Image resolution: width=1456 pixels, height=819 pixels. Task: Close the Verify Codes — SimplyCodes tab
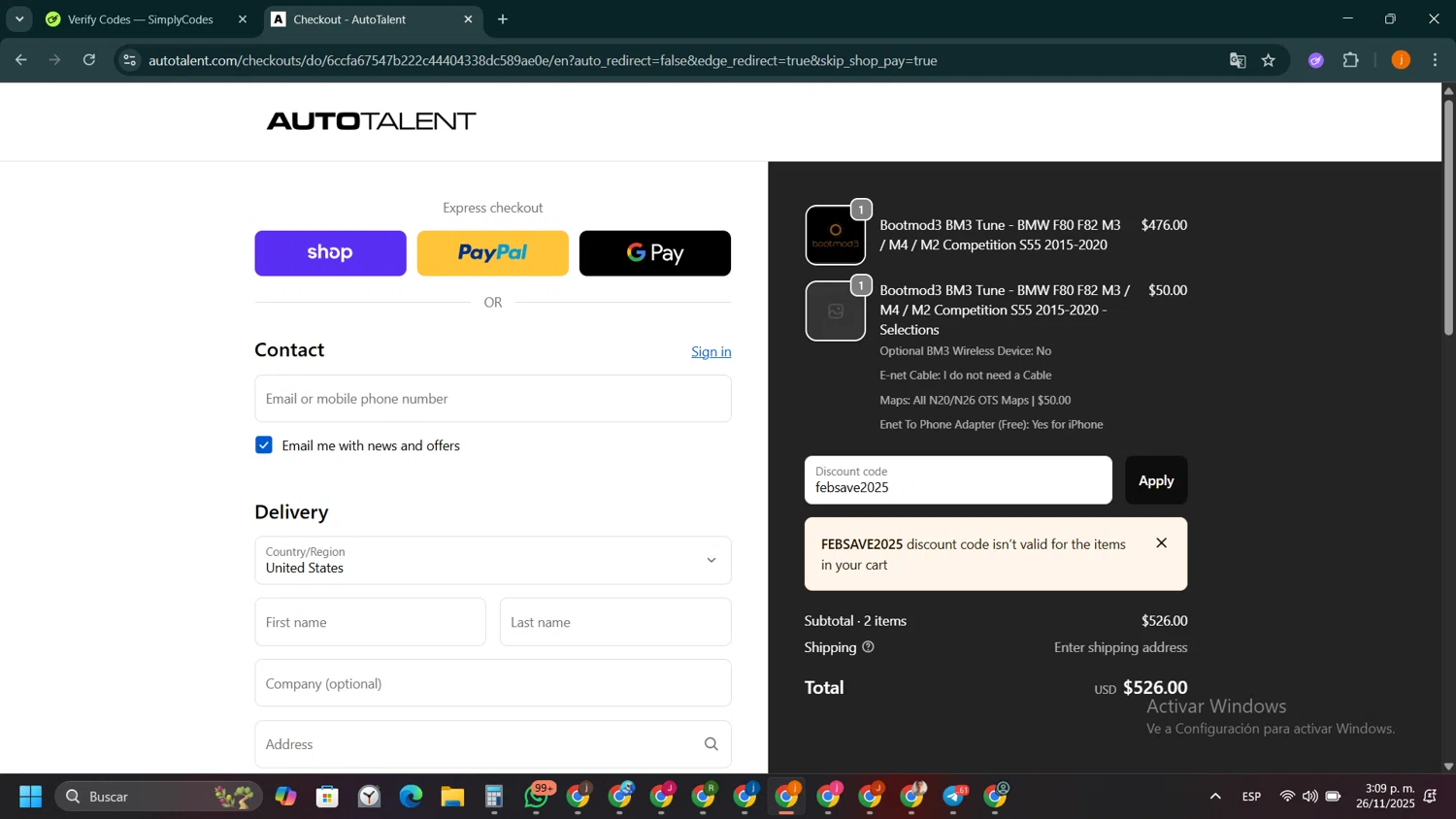pos(243,19)
